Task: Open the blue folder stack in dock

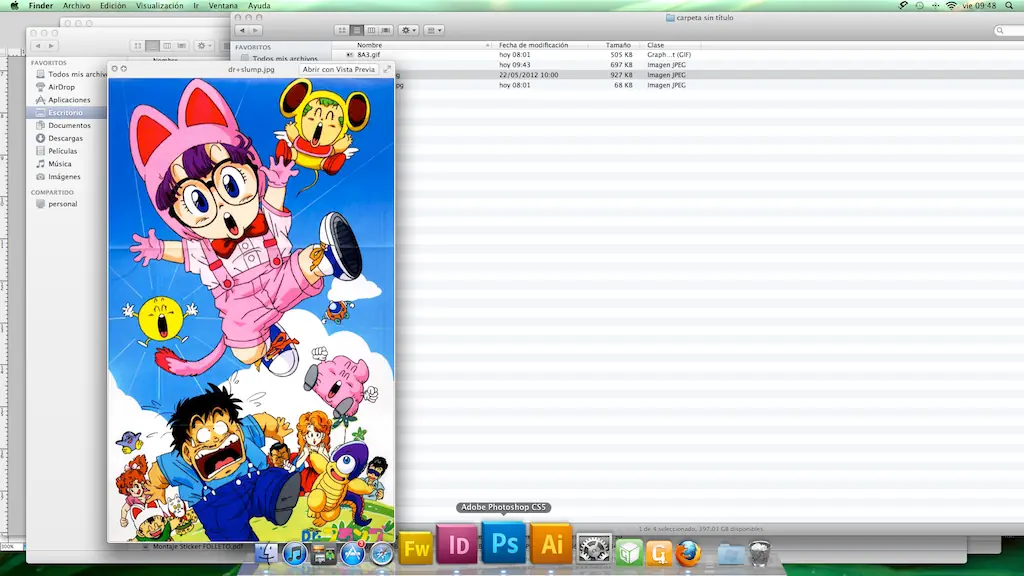Action: tap(730, 554)
